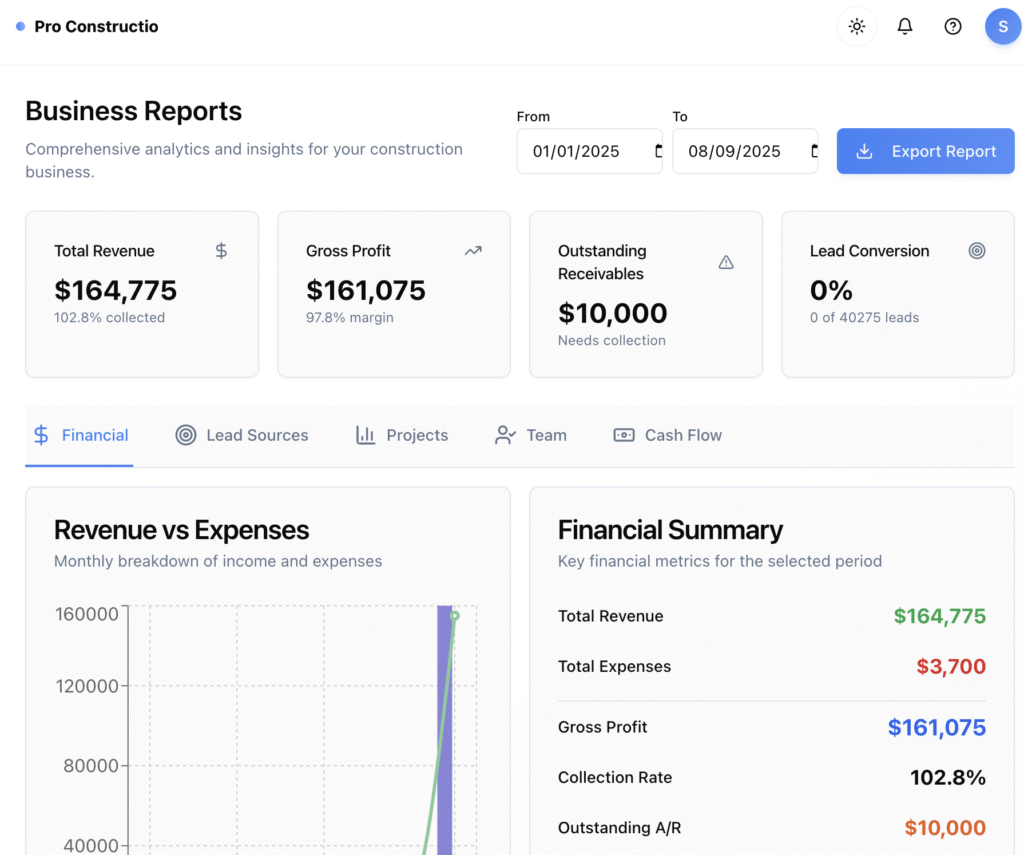1024x855 pixels.
Task: Open notifications bell icon
Action: (x=904, y=26)
